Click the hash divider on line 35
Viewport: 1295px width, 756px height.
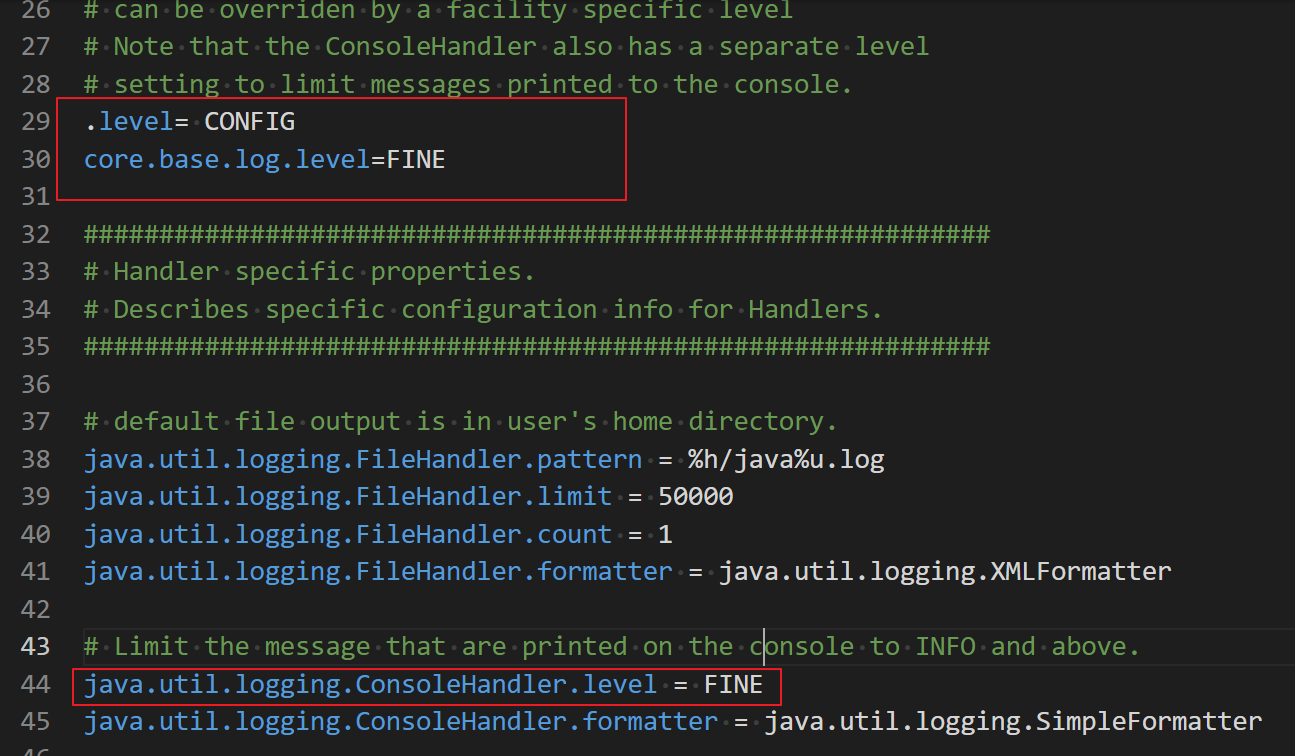[537, 347]
